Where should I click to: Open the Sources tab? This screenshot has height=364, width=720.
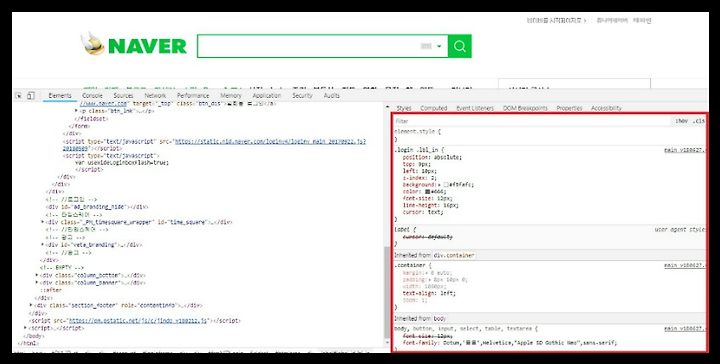(123, 95)
